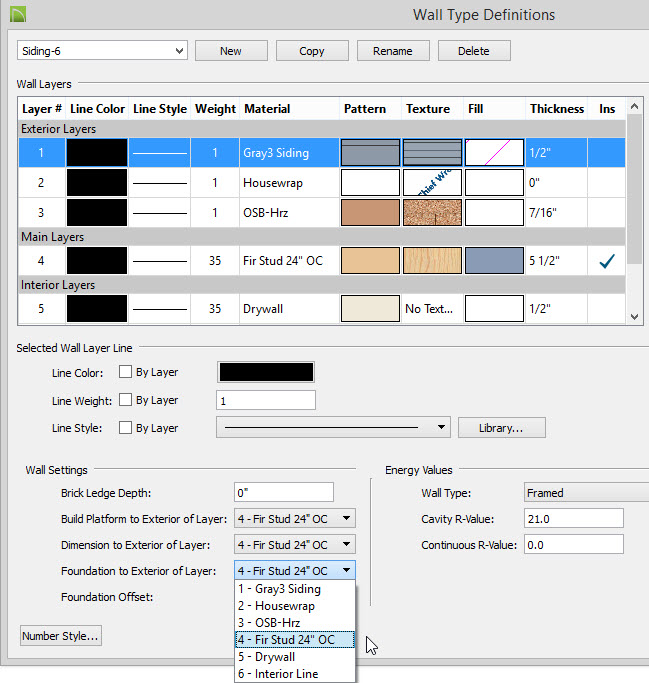Screen dimensions: 649x683
Task: Click the 7/16" thickness cell
Action: 556,213
